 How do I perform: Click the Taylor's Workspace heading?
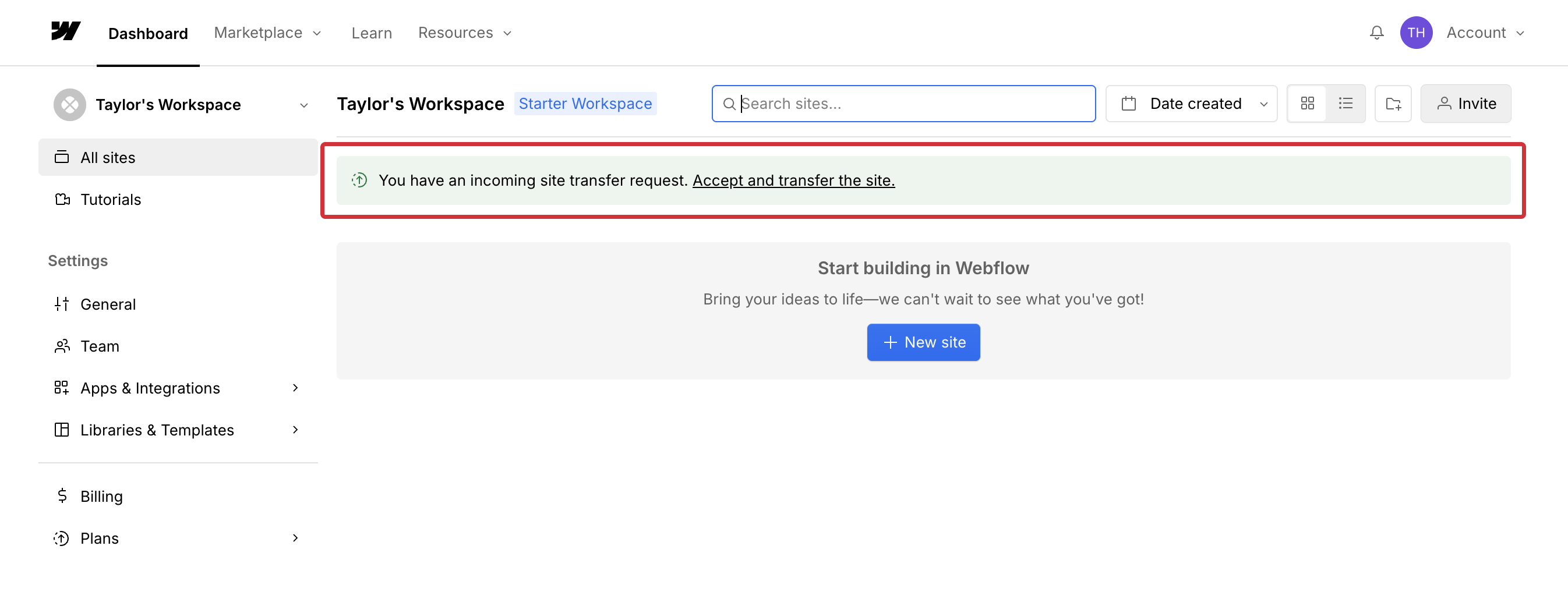420,104
